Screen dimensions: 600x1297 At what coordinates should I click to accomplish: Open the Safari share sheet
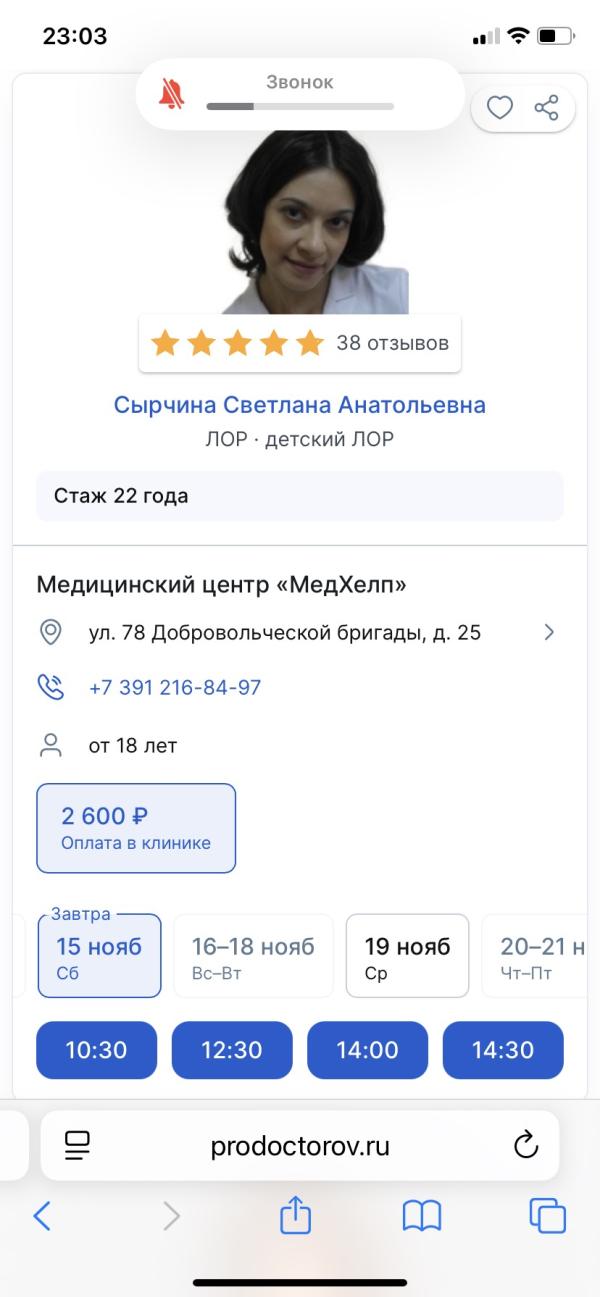coord(295,1216)
